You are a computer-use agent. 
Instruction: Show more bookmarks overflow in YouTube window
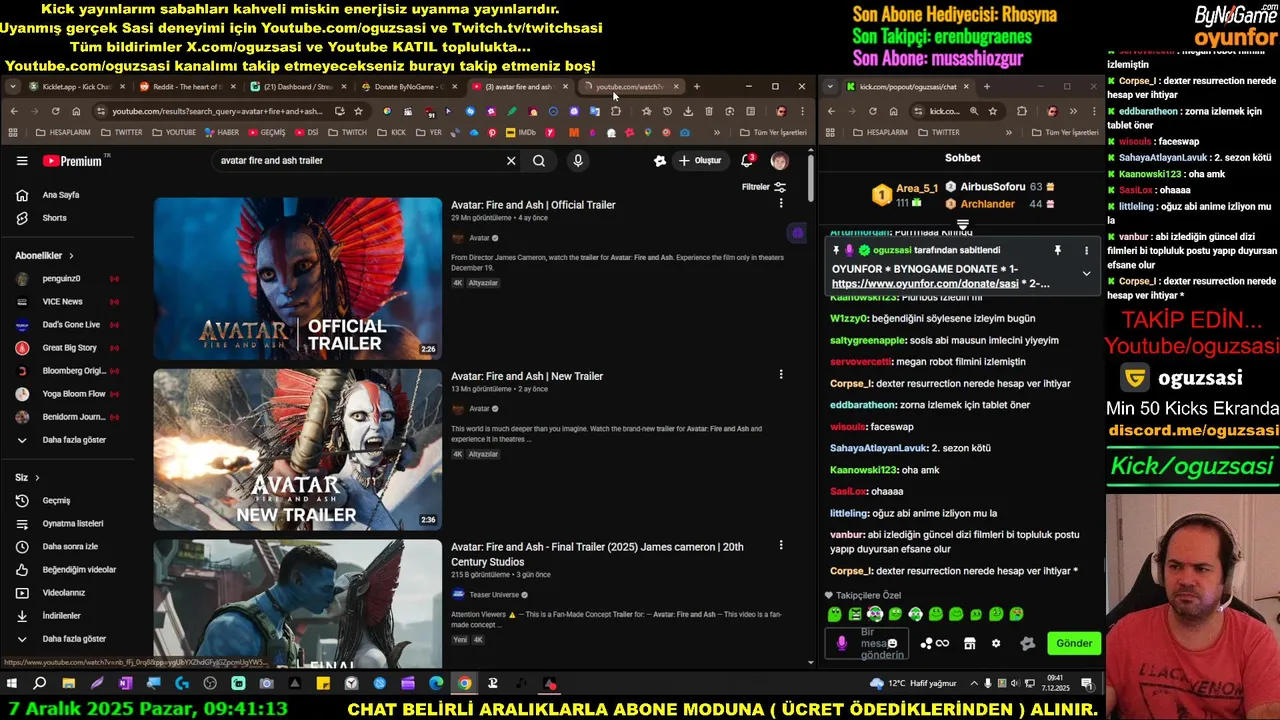(716, 132)
